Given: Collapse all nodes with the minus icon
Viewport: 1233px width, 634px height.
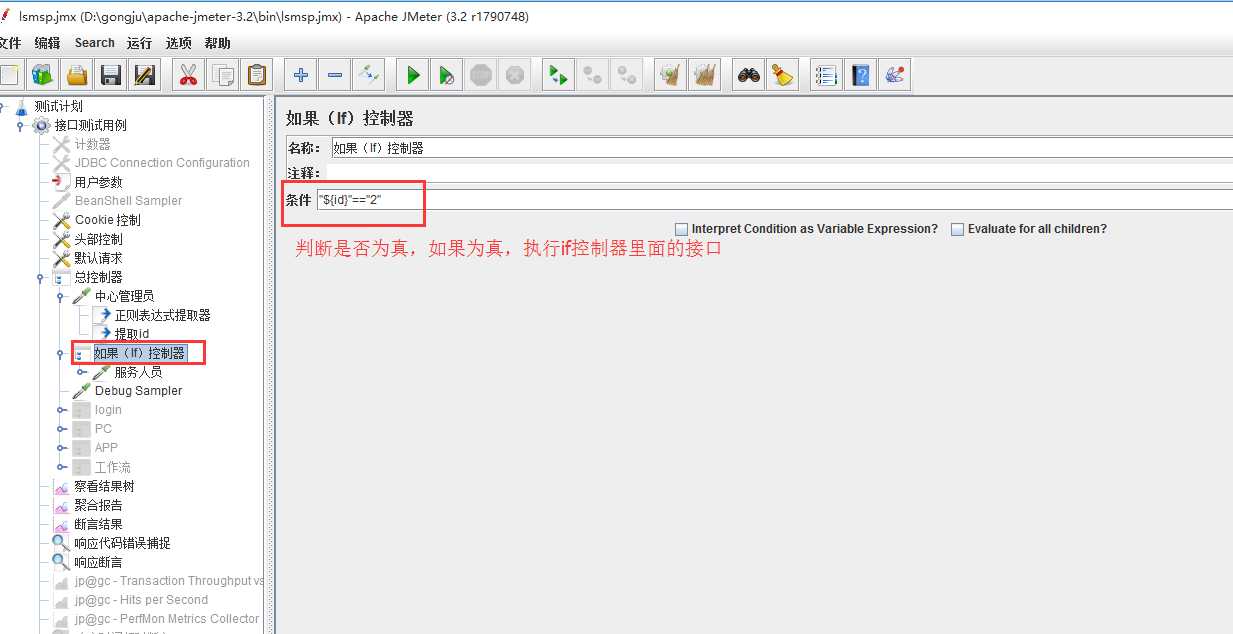Looking at the screenshot, I should (x=334, y=75).
